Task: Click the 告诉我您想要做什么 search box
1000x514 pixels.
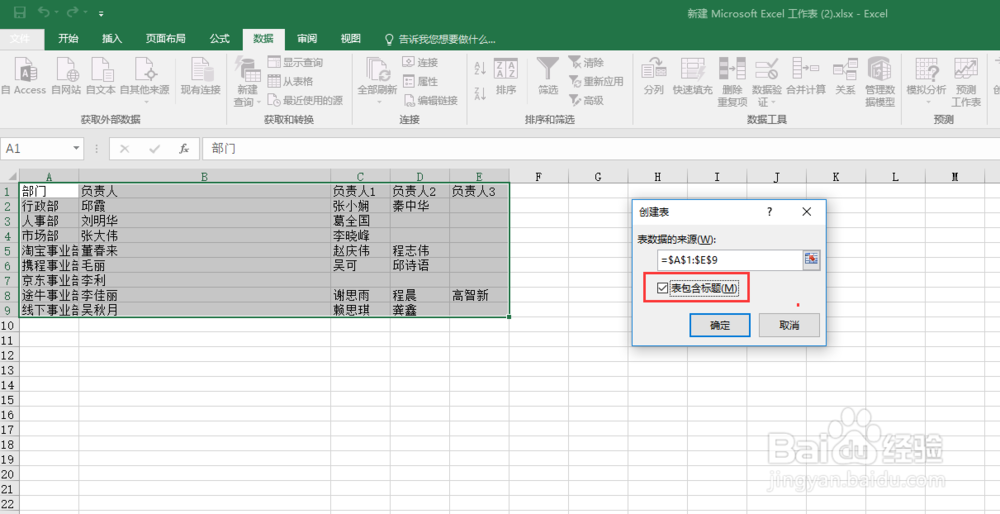Action: point(440,40)
